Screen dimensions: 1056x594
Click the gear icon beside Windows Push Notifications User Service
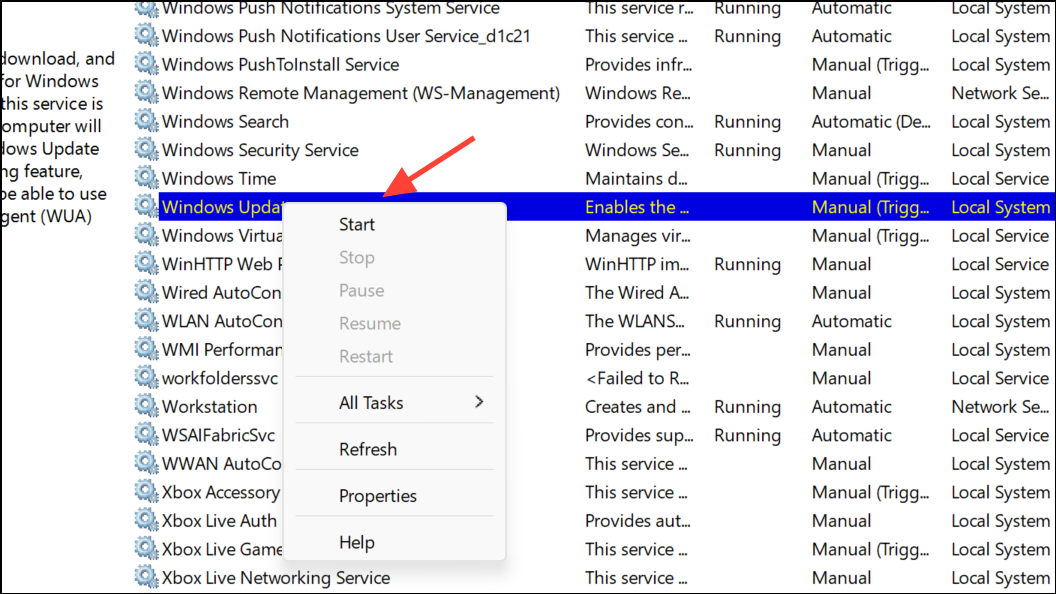coord(146,36)
